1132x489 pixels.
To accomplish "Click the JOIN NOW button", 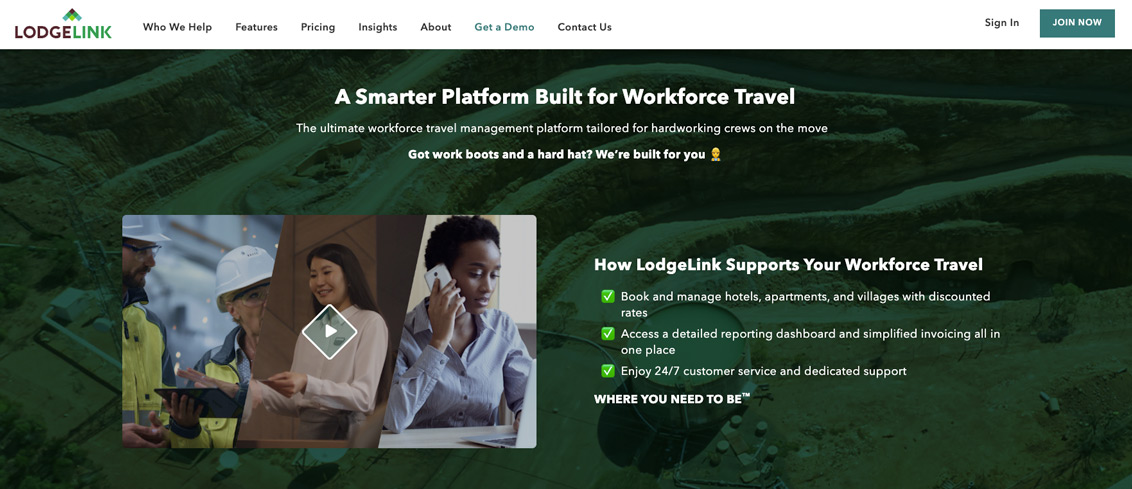I will 1077,23.
